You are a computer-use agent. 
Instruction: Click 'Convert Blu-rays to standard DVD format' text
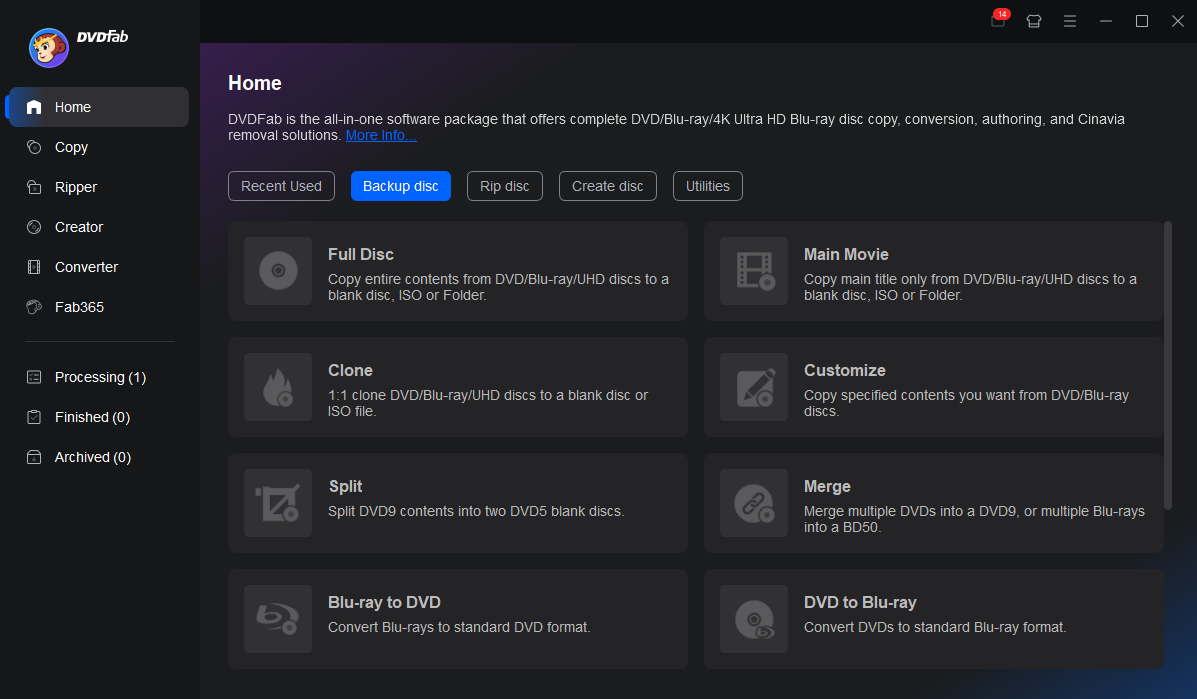coord(459,627)
